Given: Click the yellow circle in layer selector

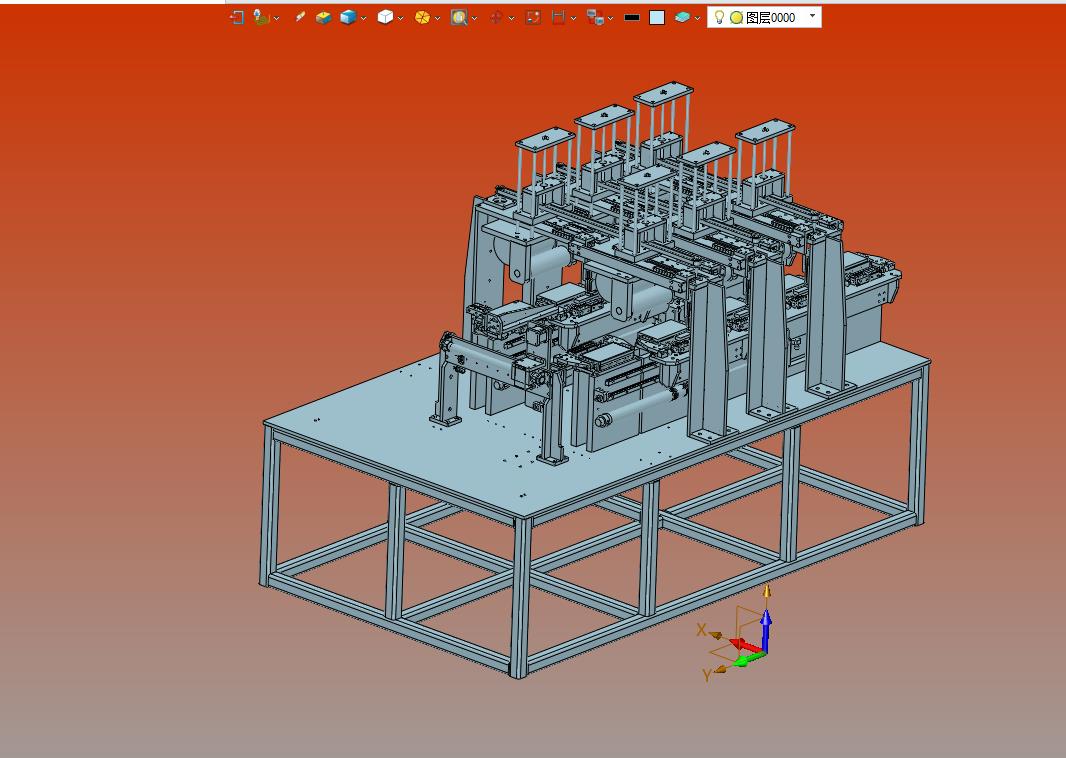Looking at the screenshot, I should coord(736,18).
